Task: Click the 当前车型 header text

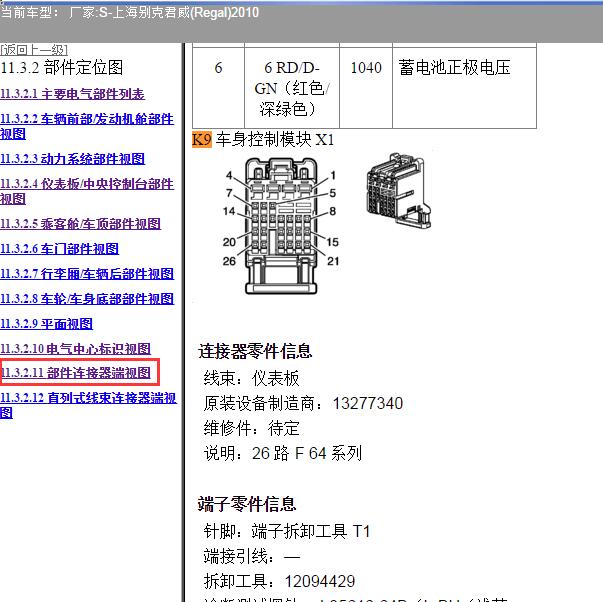Action: 130,12
